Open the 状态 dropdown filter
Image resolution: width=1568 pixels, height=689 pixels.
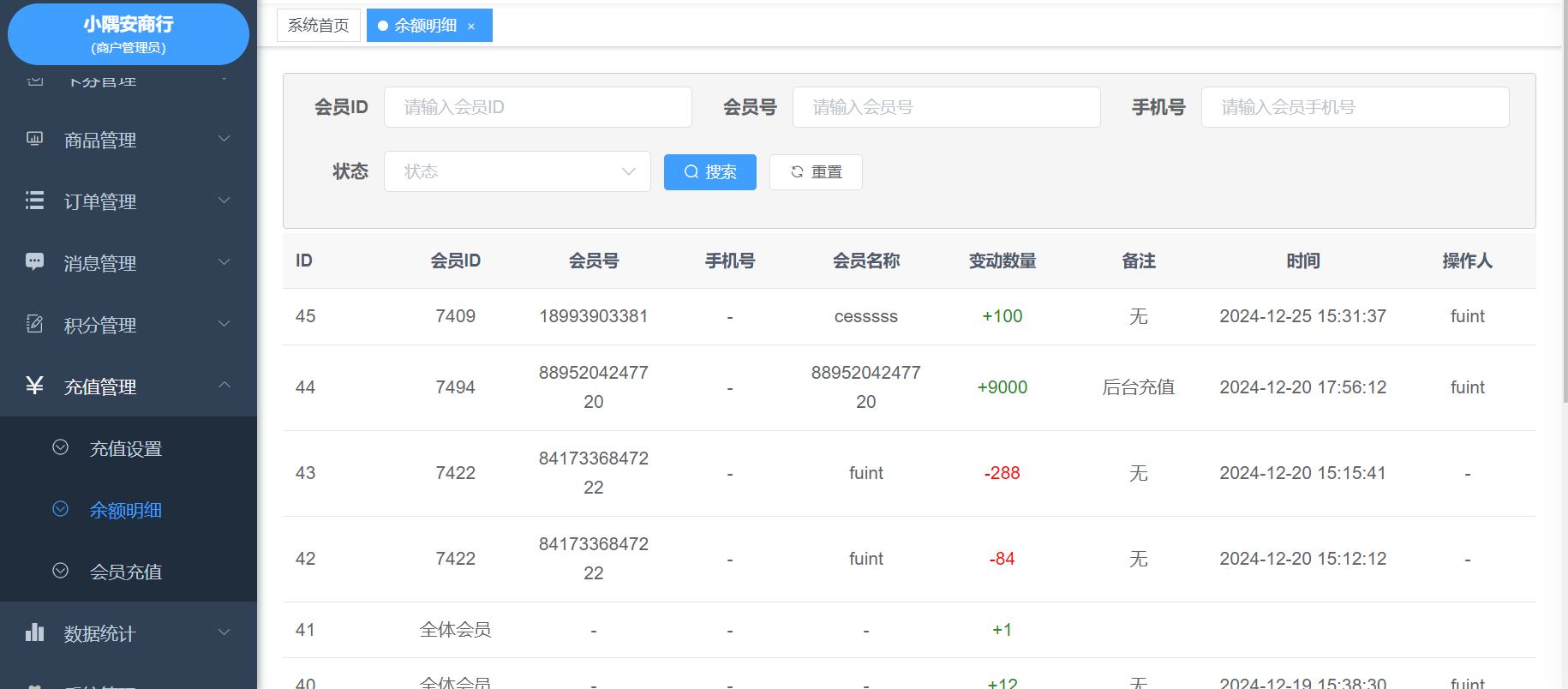click(517, 171)
